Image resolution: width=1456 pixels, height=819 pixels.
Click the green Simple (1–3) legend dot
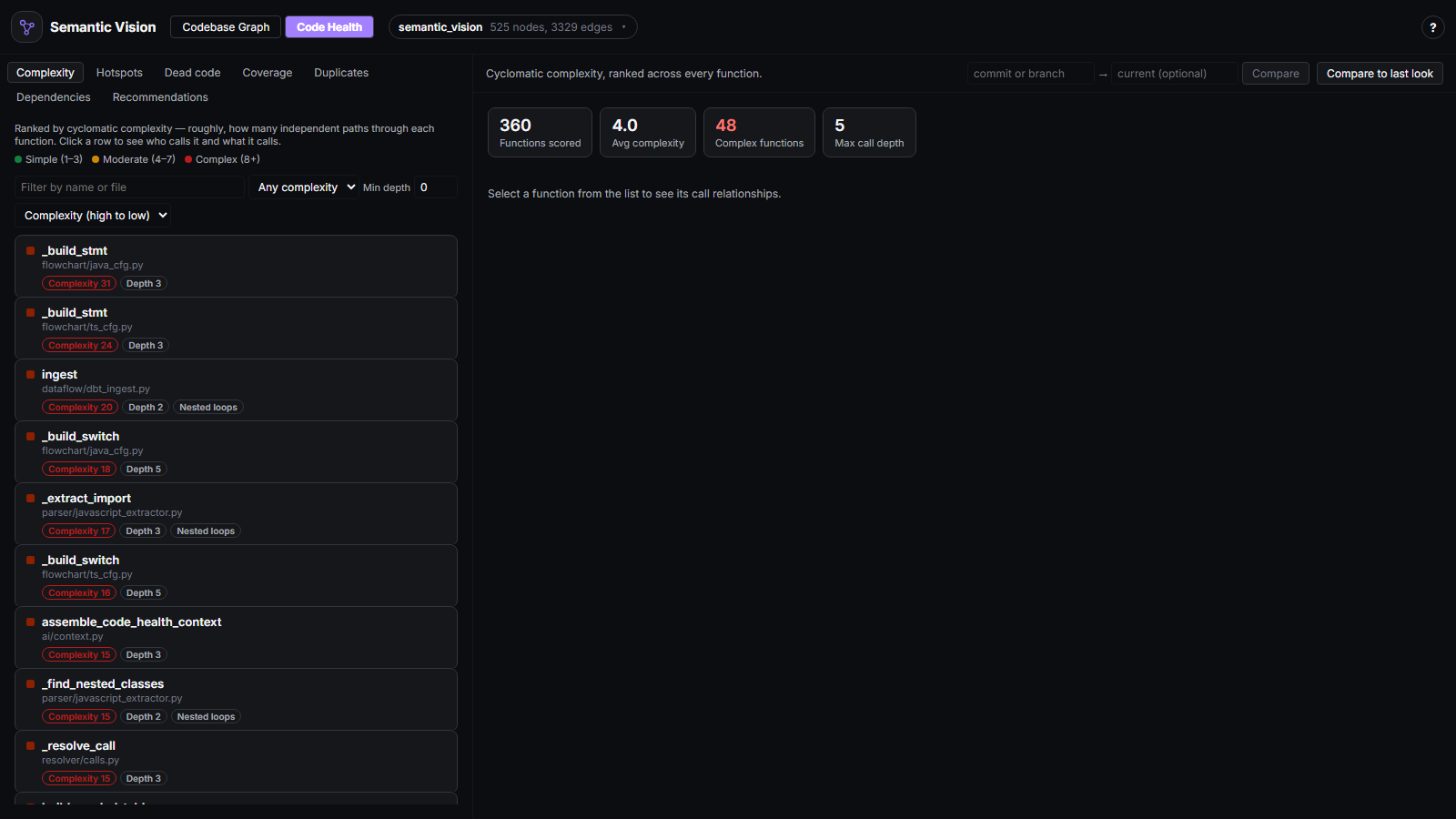click(18, 159)
